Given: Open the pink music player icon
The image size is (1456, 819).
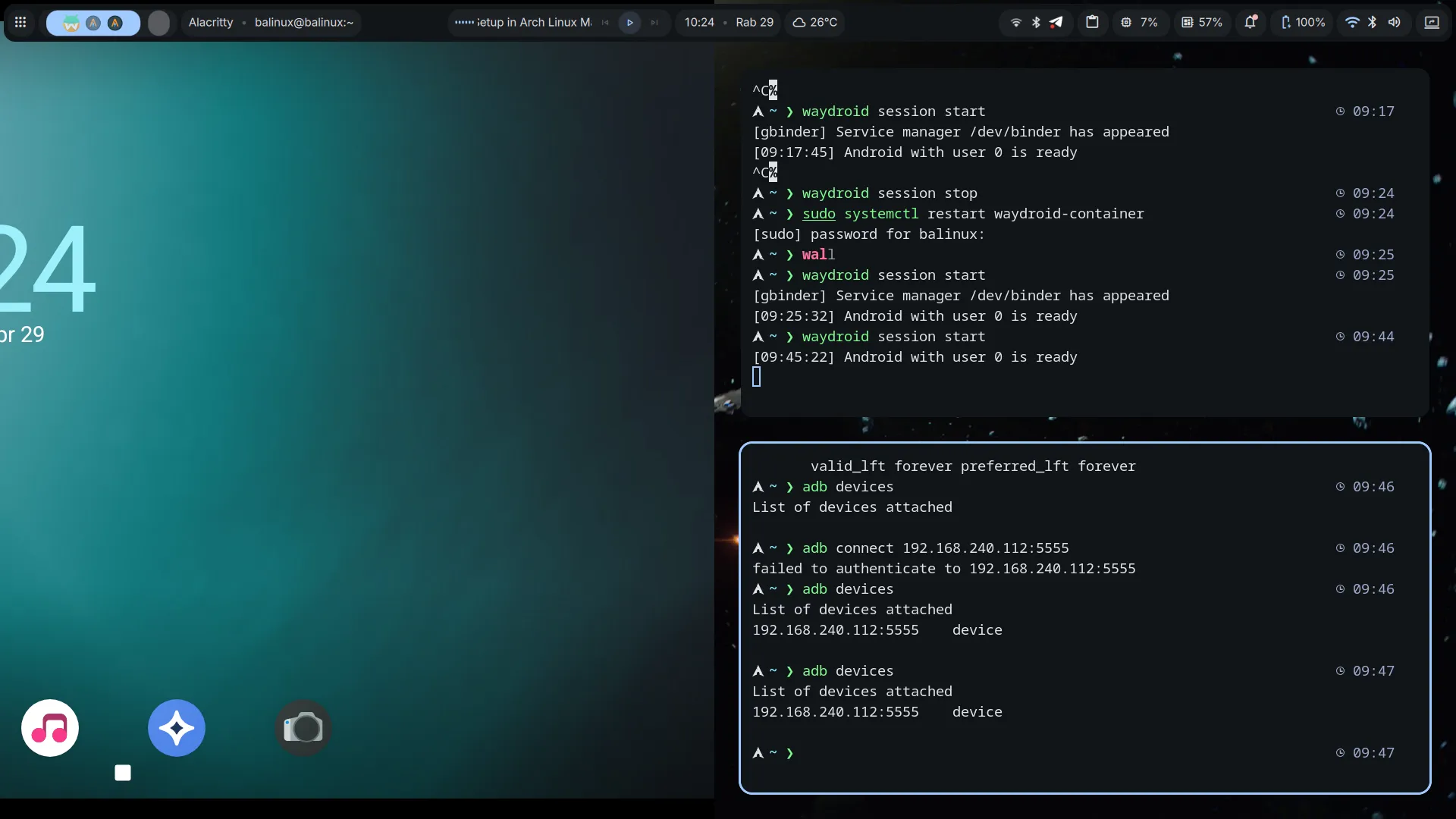Looking at the screenshot, I should click(x=49, y=727).
